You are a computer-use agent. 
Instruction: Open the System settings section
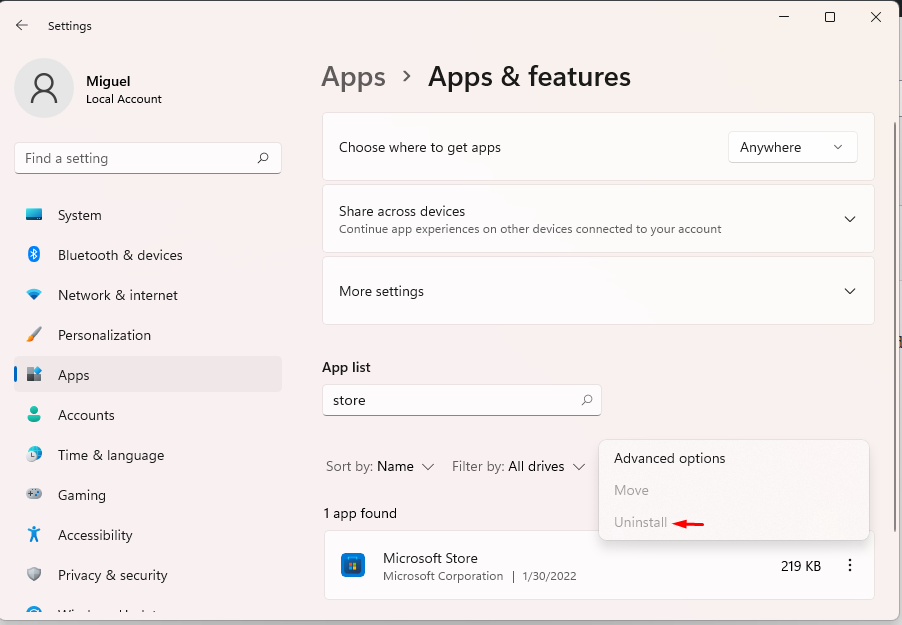click(x=79, y=214)
